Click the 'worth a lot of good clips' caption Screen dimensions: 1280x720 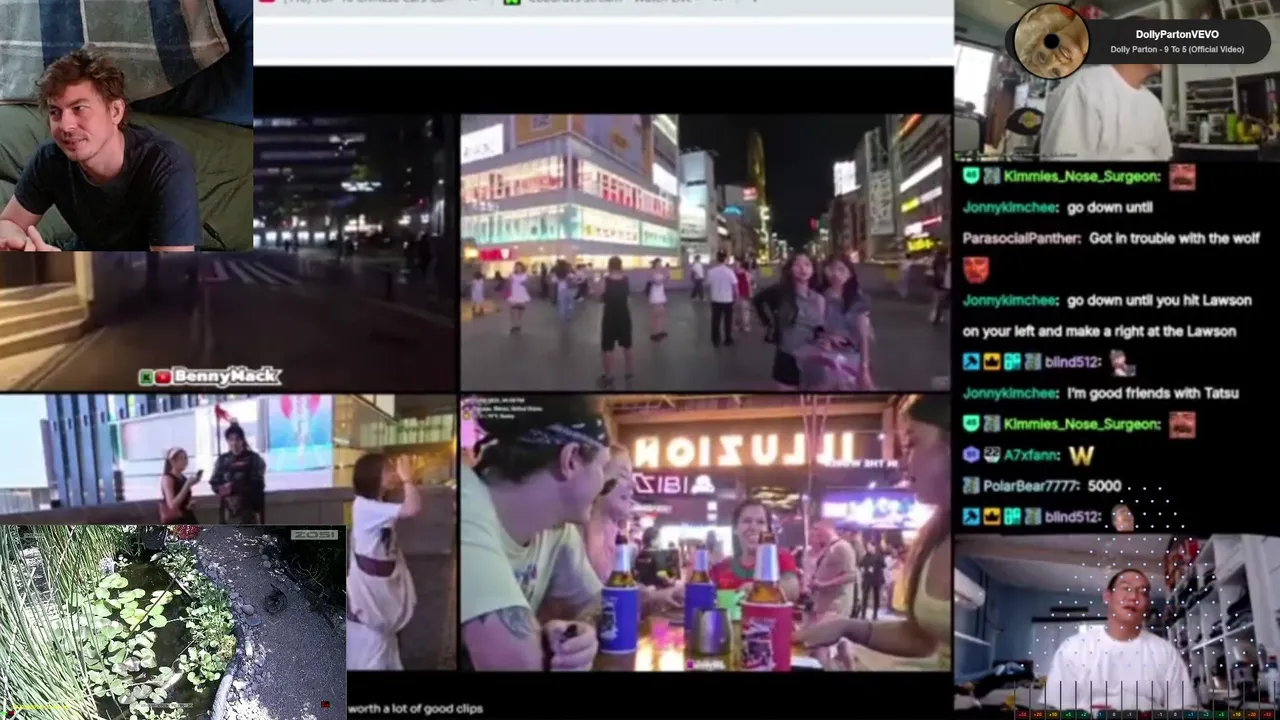coord(416,708)
